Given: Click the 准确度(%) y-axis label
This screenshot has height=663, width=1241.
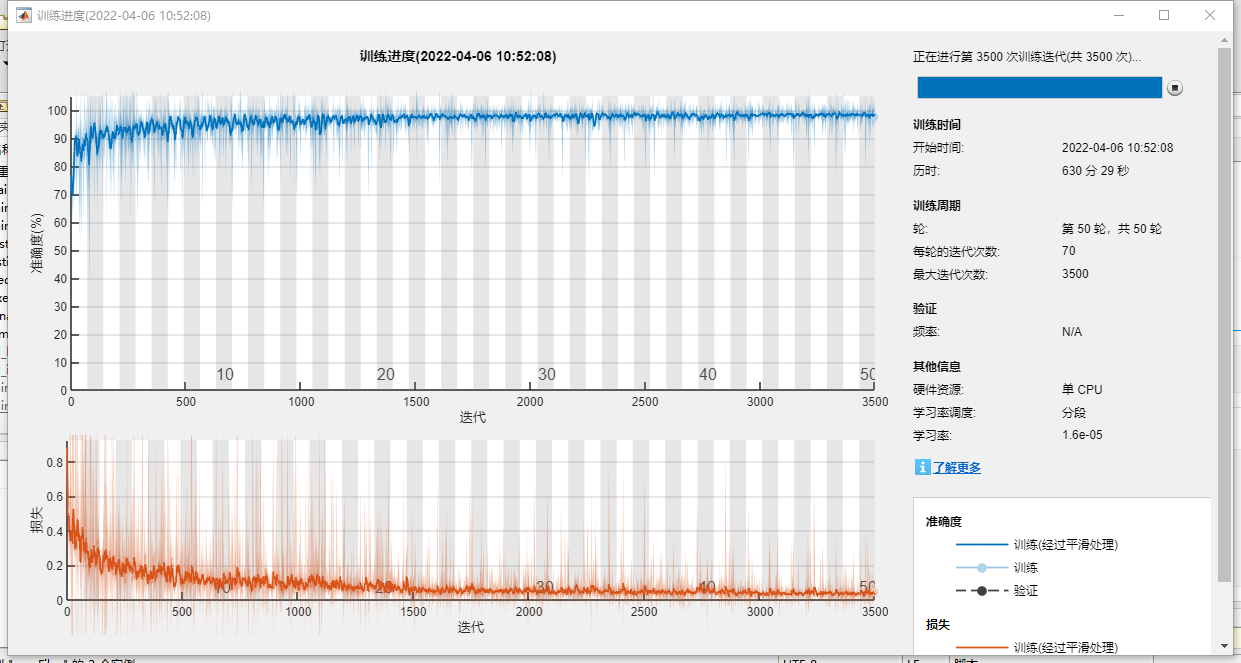Looking at the screenshot, I should [37, 241].
